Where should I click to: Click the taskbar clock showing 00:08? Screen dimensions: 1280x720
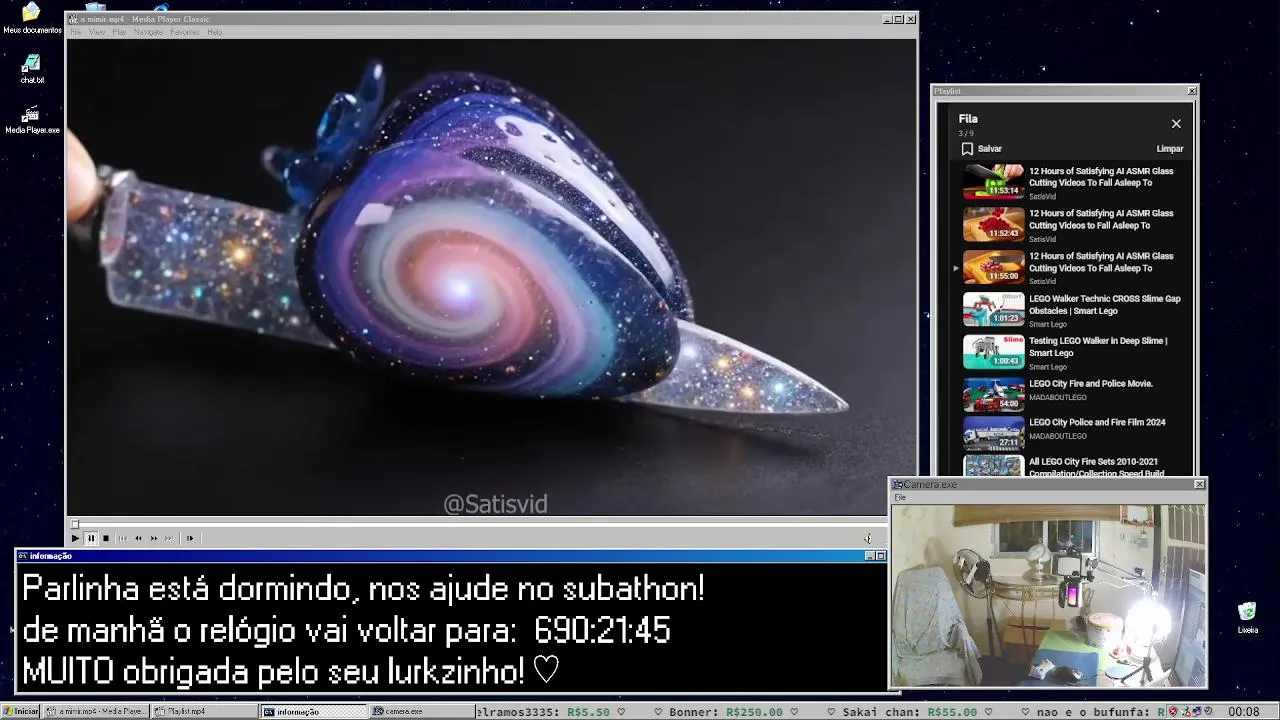coord(1244,711)
